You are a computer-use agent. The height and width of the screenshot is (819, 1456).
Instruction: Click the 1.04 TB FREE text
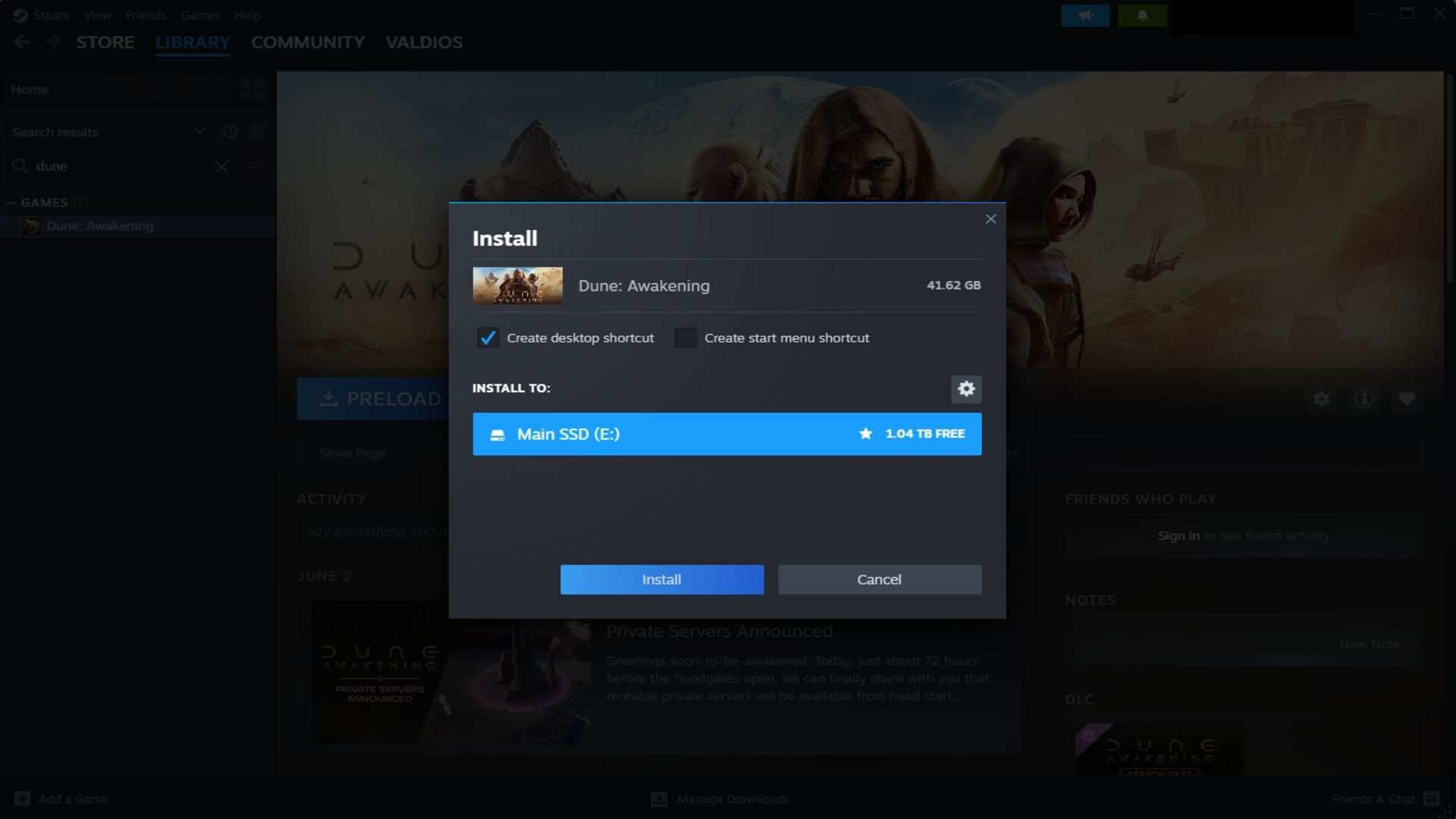tap(925, 434)
